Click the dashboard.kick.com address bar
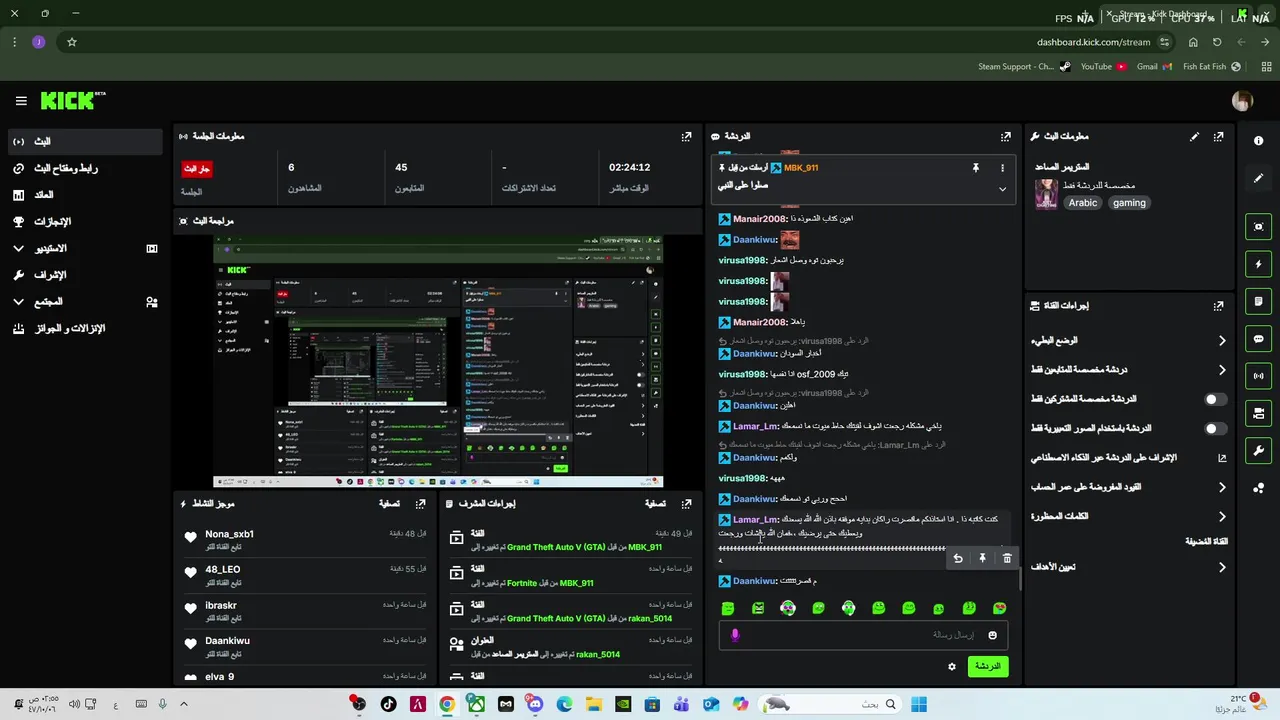This screenshot has height=720, width=1280. click(1093, 42)
